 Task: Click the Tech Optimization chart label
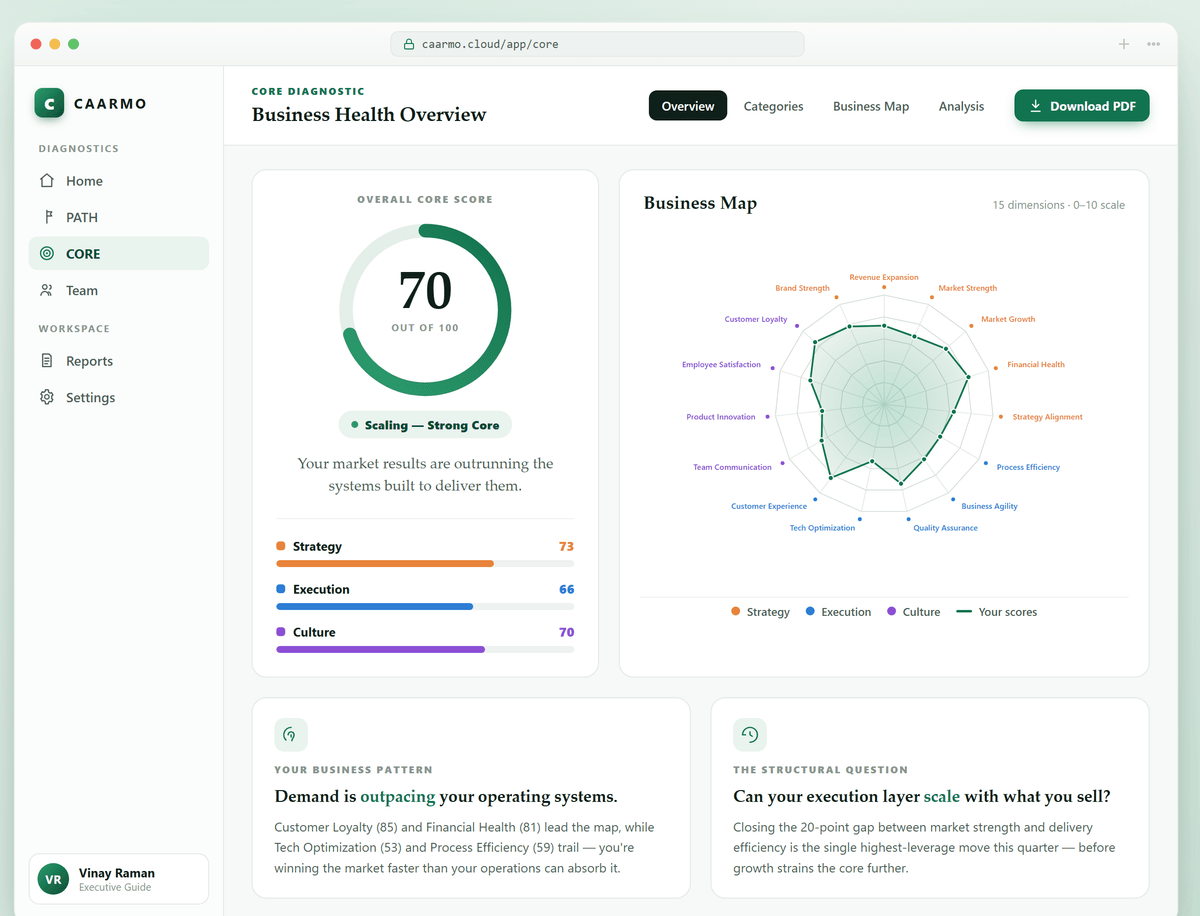[822, 528]
